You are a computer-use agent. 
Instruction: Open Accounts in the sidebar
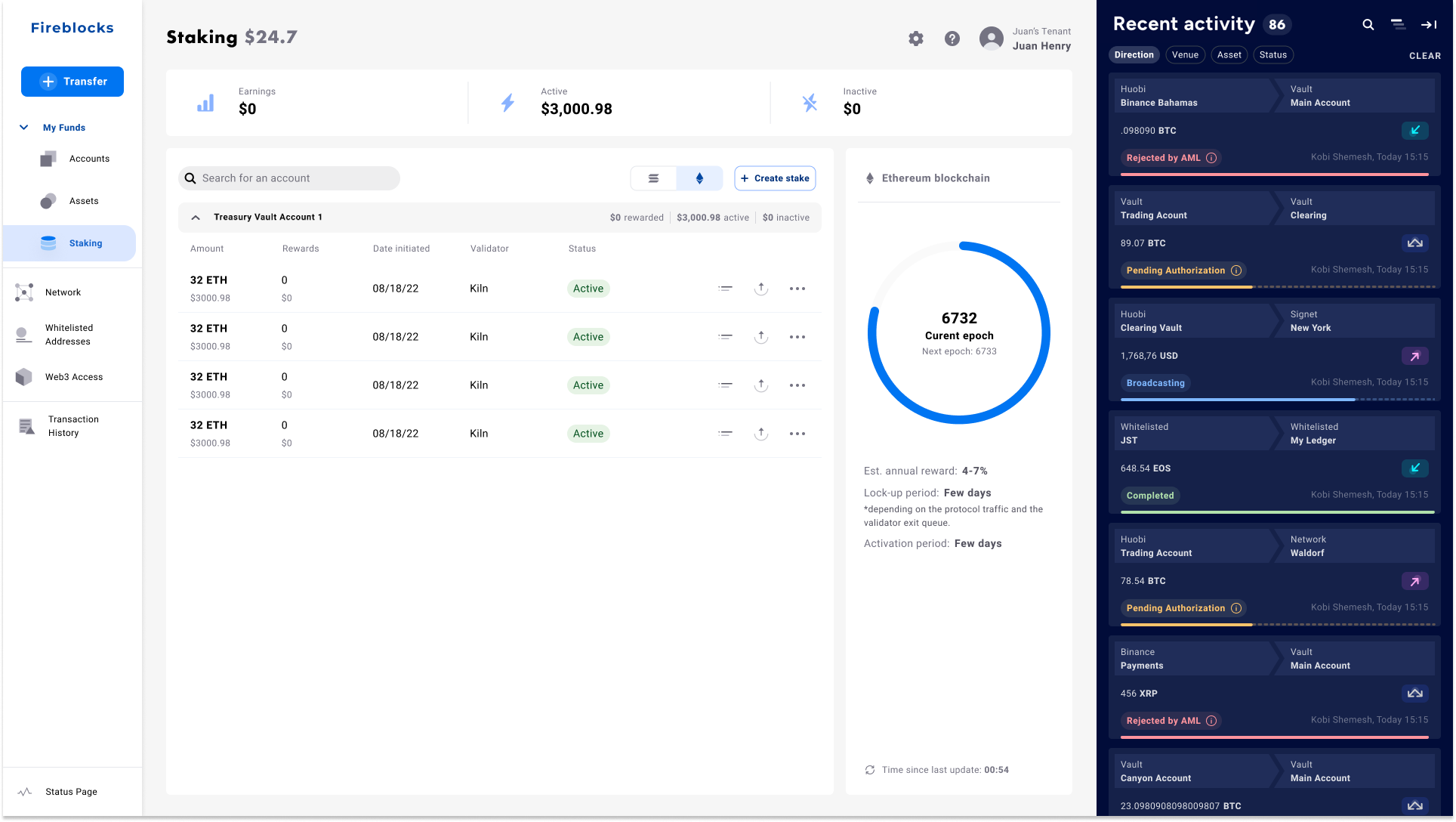click(74, 159)
